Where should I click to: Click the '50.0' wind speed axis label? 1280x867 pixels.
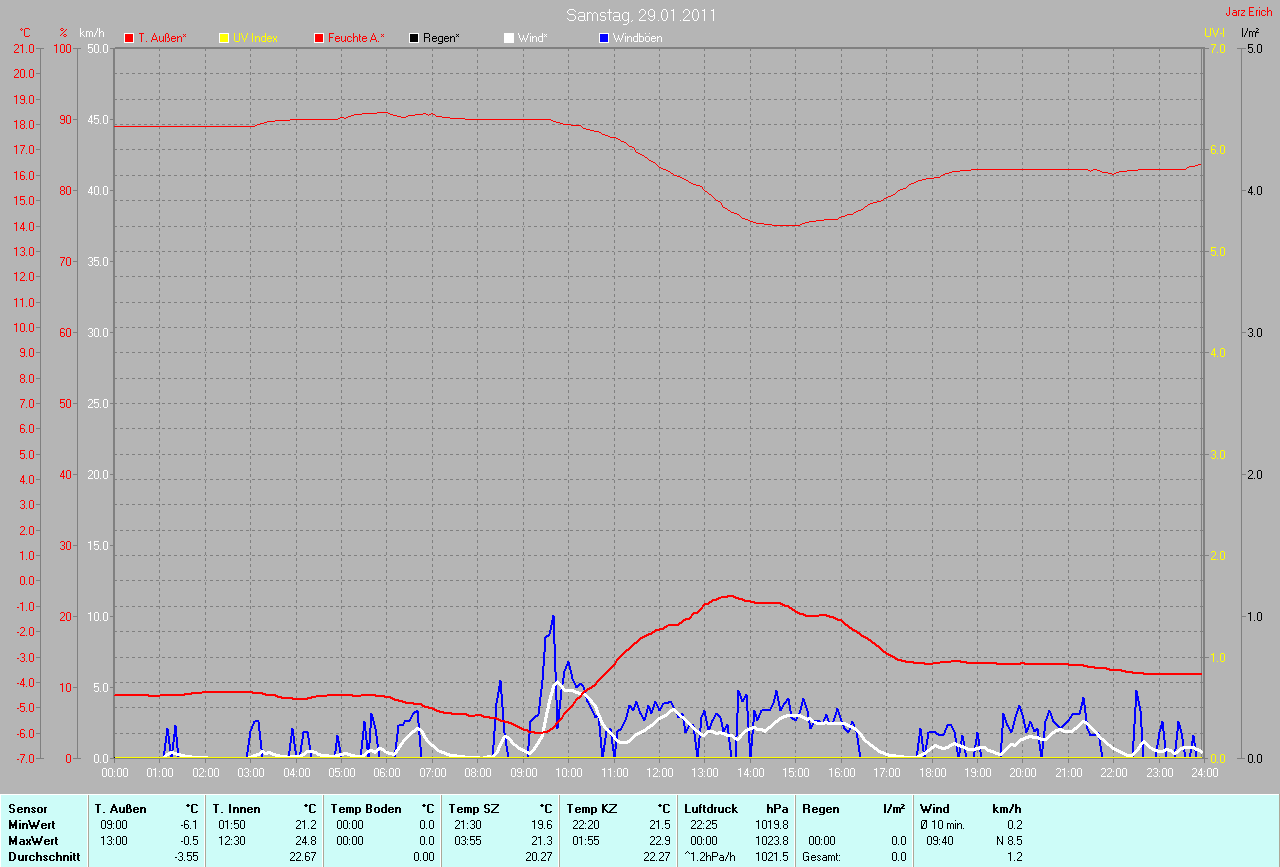click(98, 48)
